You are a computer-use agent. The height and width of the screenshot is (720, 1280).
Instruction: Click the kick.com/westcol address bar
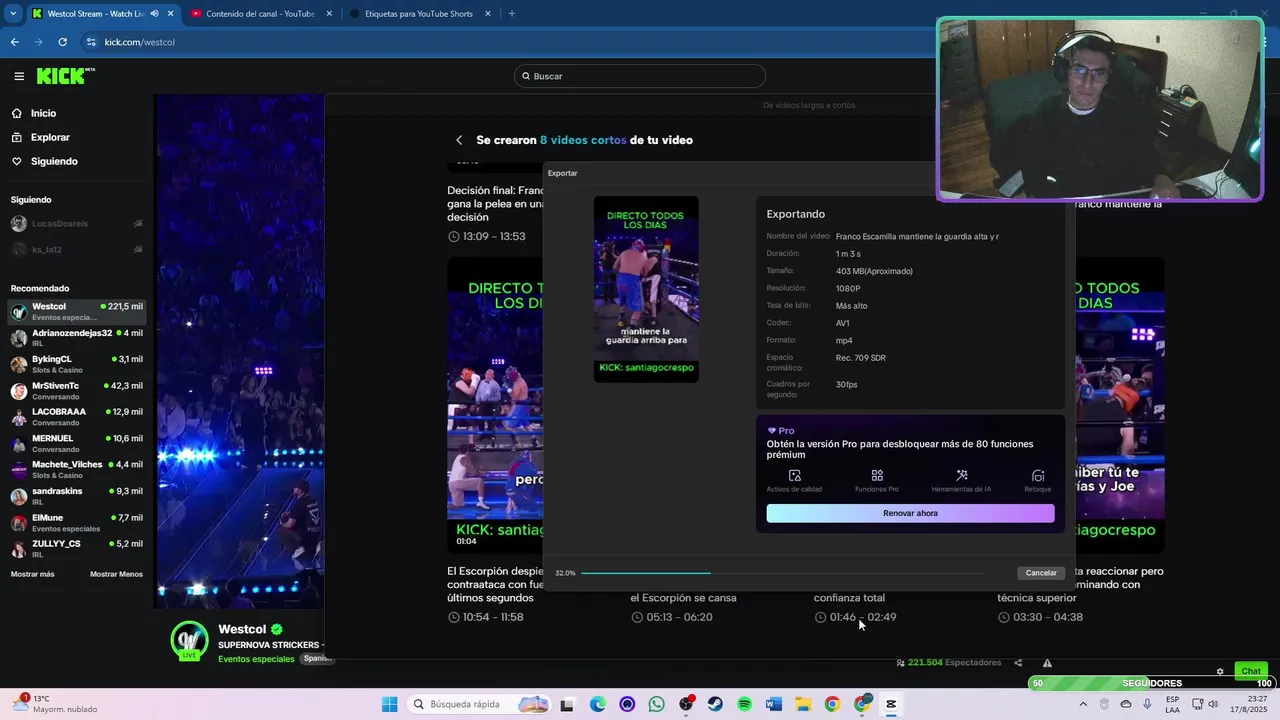(140, 42)
